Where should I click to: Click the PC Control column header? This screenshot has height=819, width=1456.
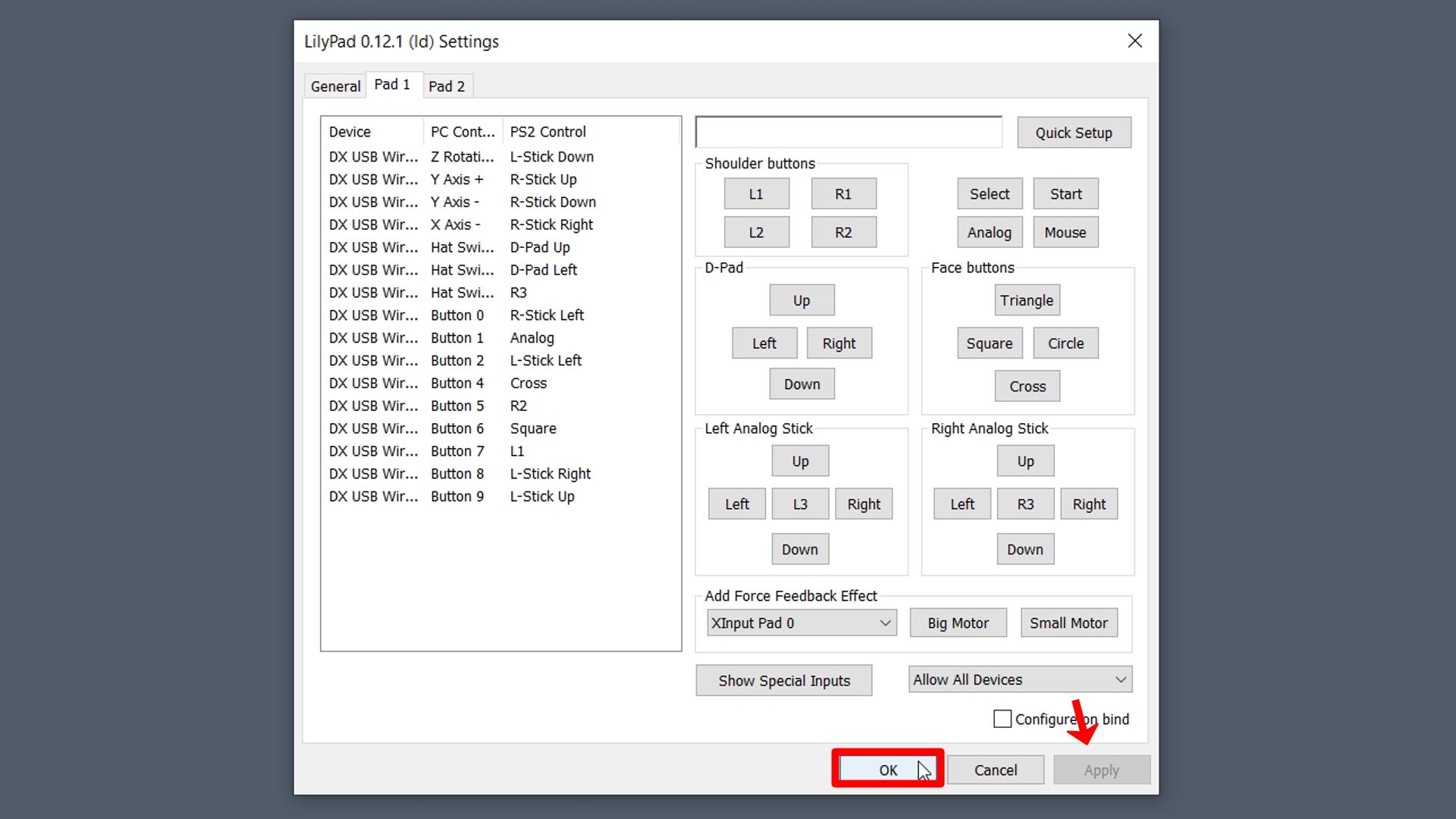[x=463, y=131]
